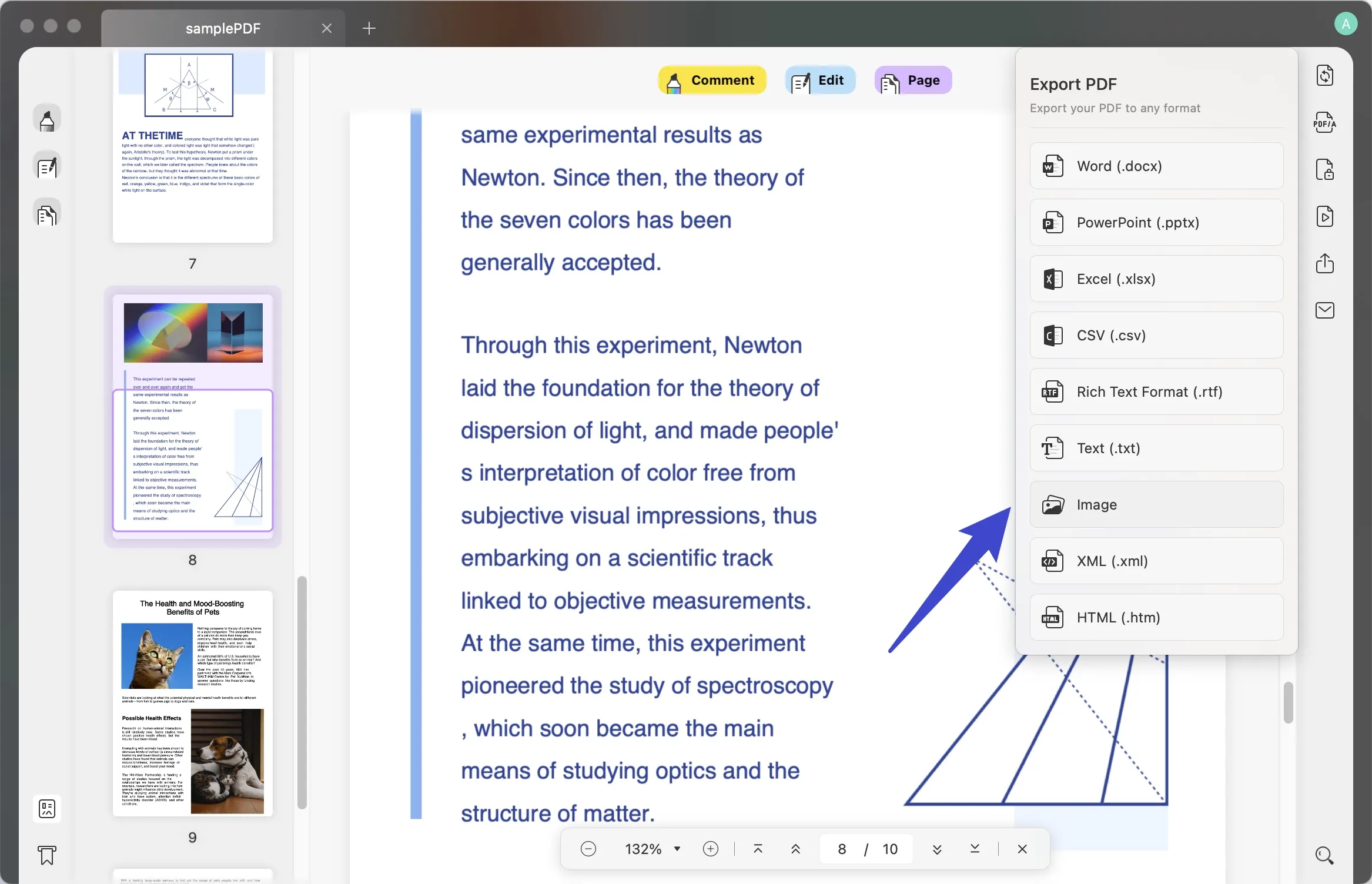
Task: Choose Image export format
Action: [x=1156, y=505]
